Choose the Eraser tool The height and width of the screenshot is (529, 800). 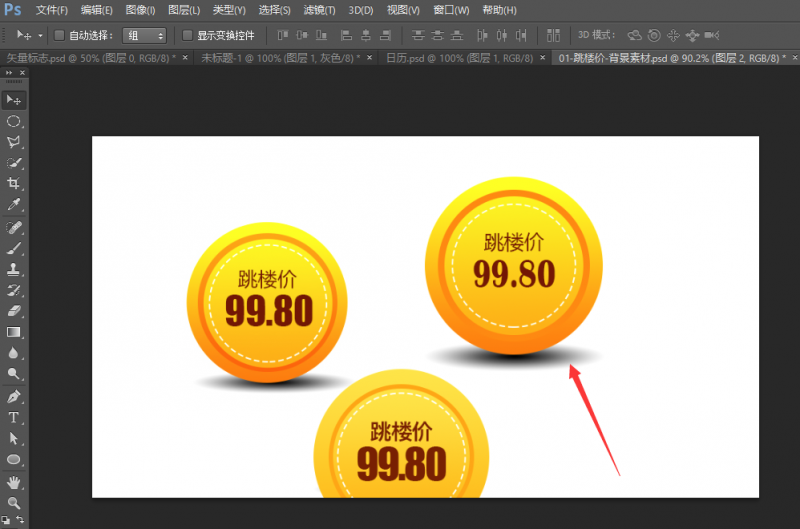tap(14, 311)
